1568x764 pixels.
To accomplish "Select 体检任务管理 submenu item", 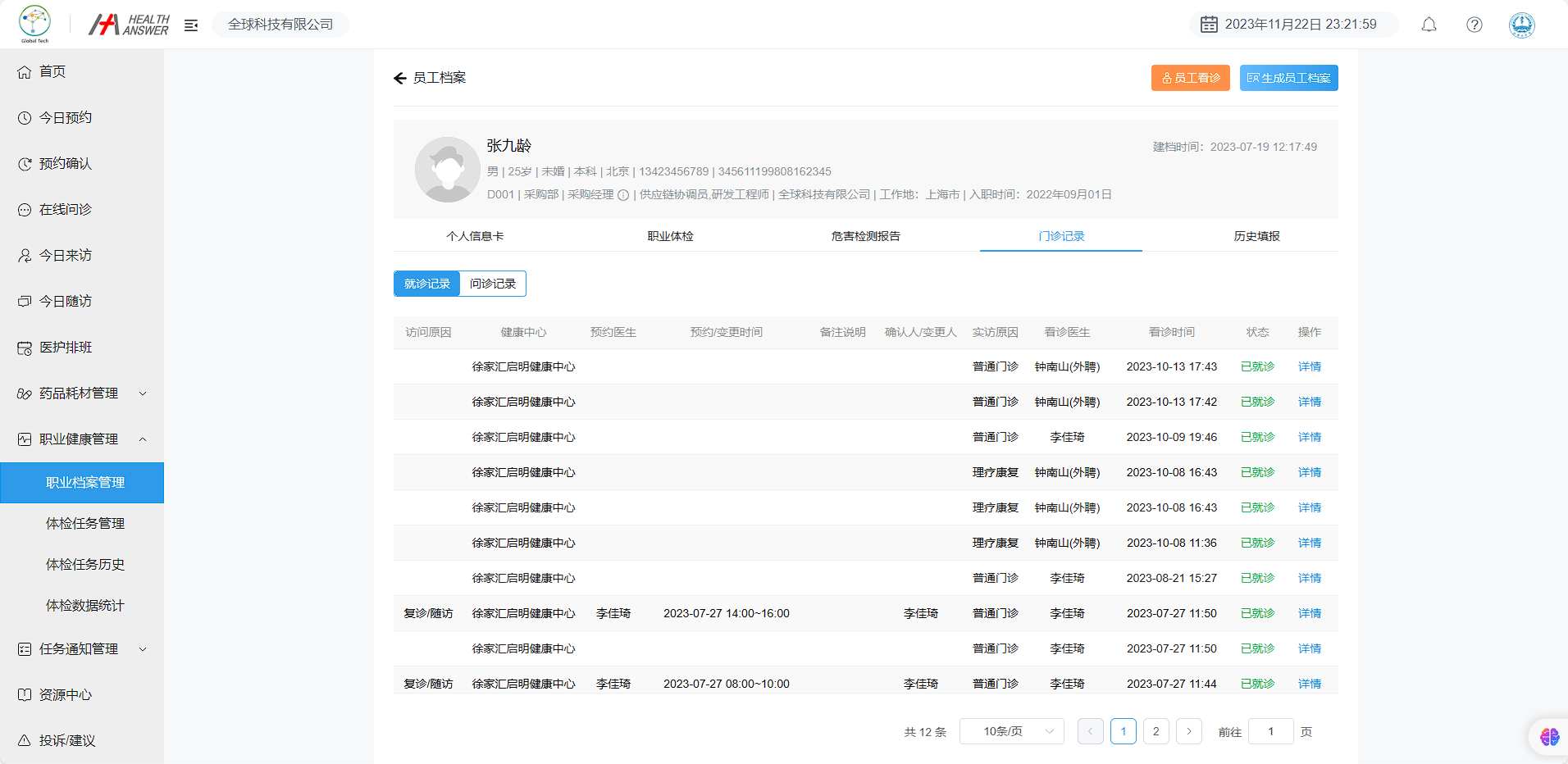I will pyautogui.click(x=82, y=524).
